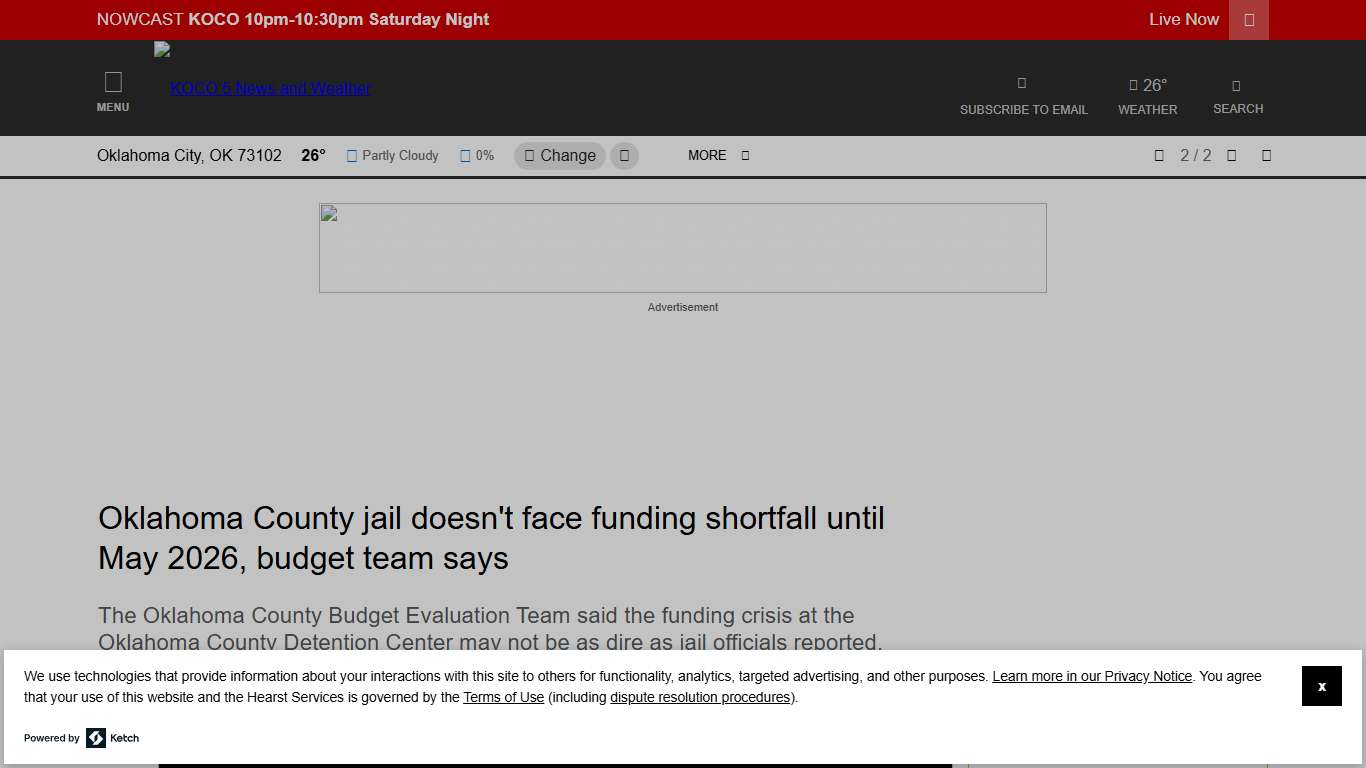This screenshot has width=1366, height=768.
Task: Open the Weather icon showing 26°
Action: point(1133,86)
